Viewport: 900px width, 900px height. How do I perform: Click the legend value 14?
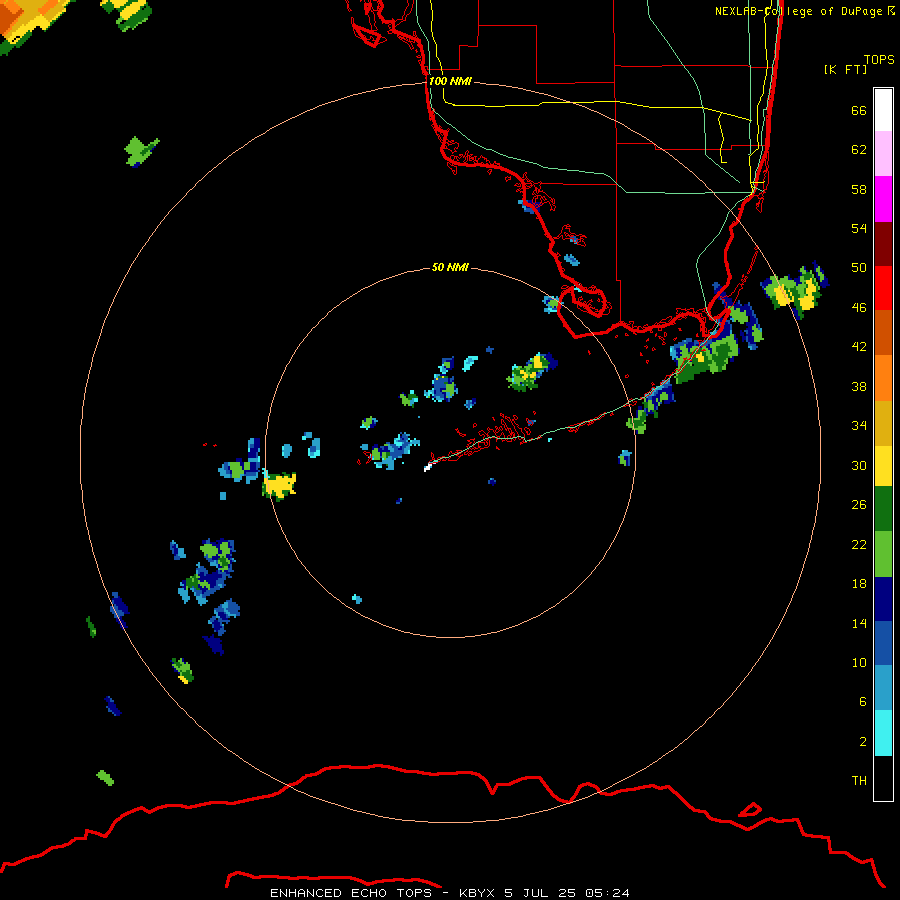pyautogui.click(x=859, y=623)
